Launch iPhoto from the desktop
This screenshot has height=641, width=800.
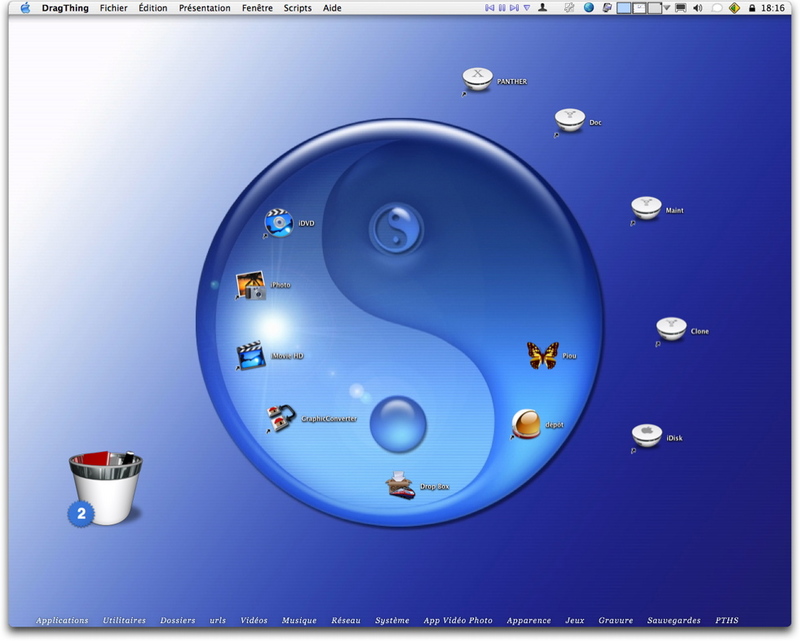pos(251,285)
